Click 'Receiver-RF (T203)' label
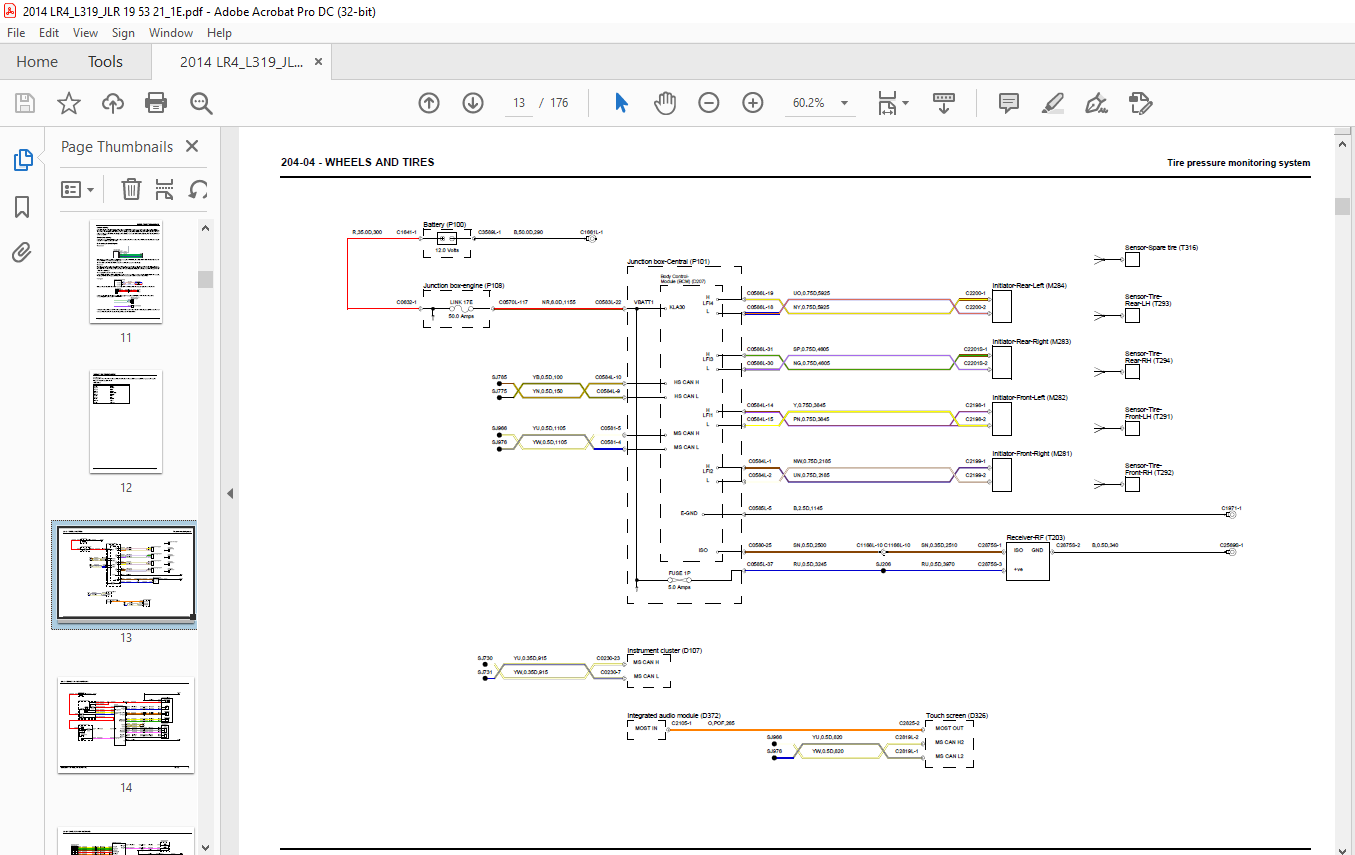1355x855 pixels. [x=1035, y=537]
